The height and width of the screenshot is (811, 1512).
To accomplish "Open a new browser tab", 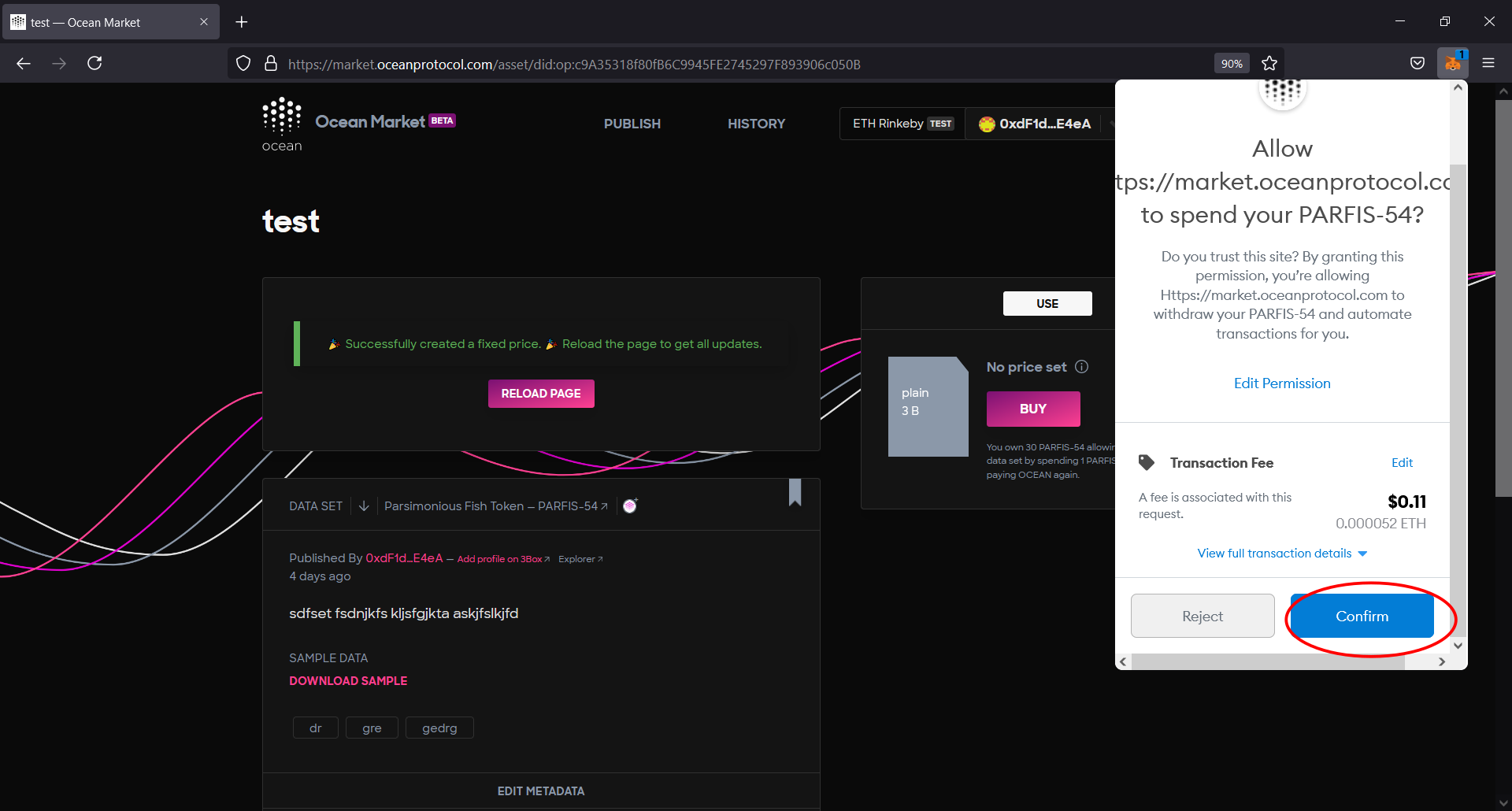I will tap(242, 22).
